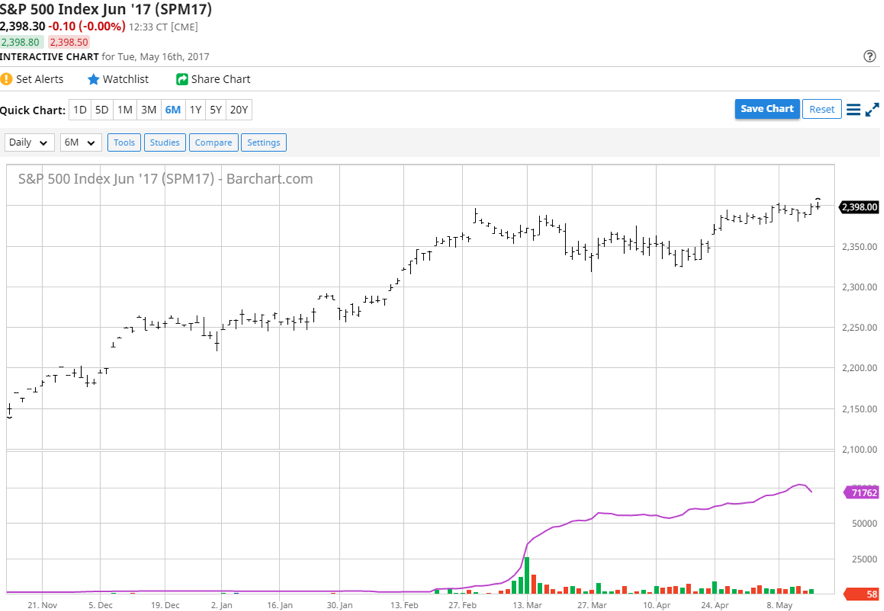Click the green 2,398.80 bid price
Screen dimensions: 884x611
click(x=21, y=42)
